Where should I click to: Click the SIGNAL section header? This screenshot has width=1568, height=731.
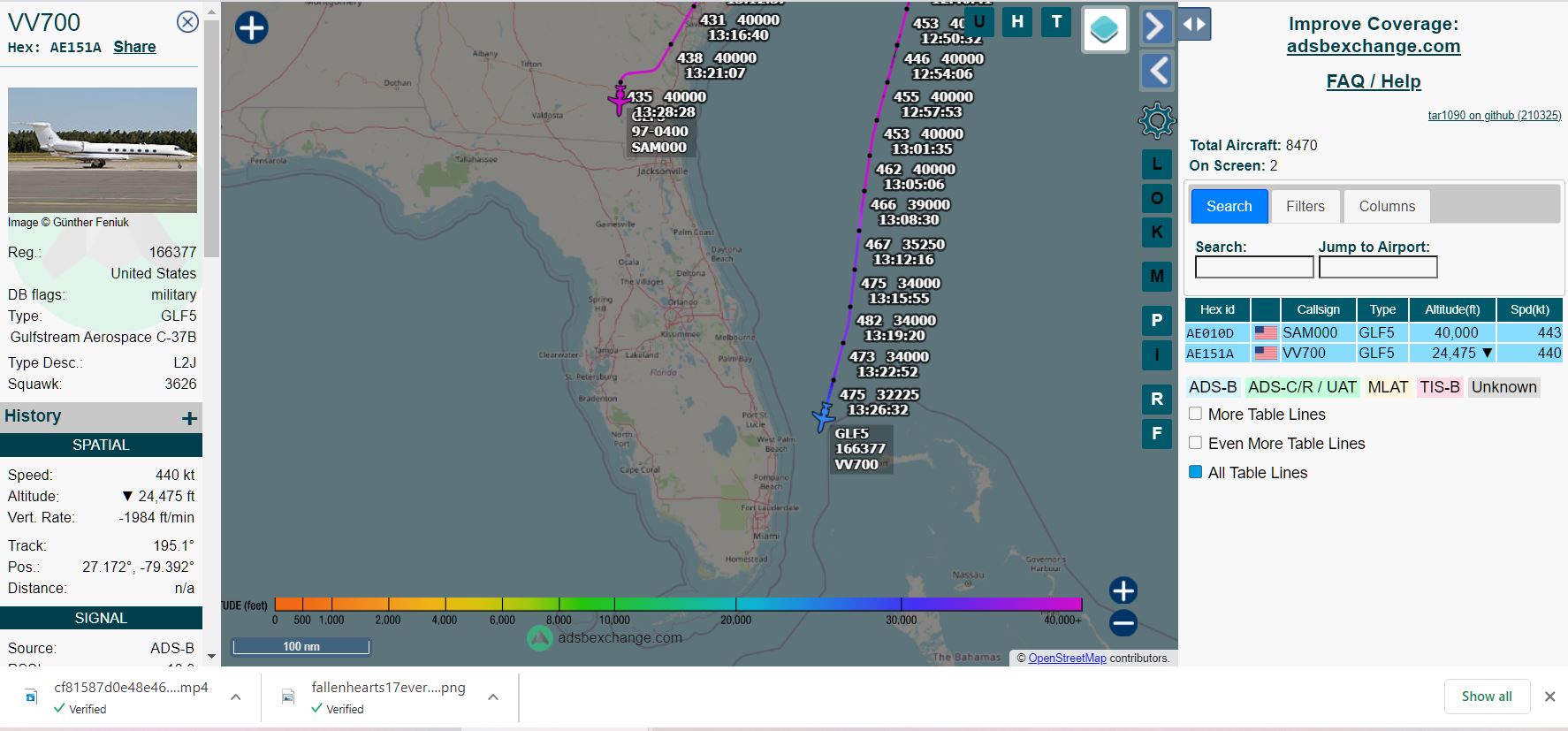tap(101, 618)
